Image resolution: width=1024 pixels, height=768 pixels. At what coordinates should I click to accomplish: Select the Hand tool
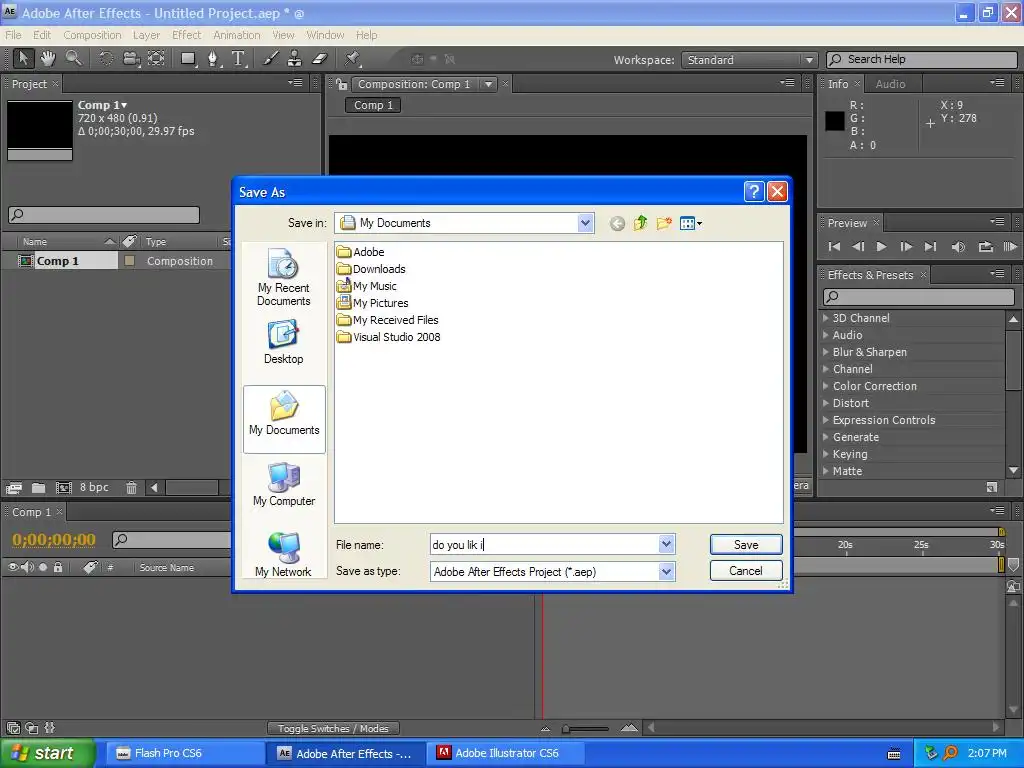[48, 59]
